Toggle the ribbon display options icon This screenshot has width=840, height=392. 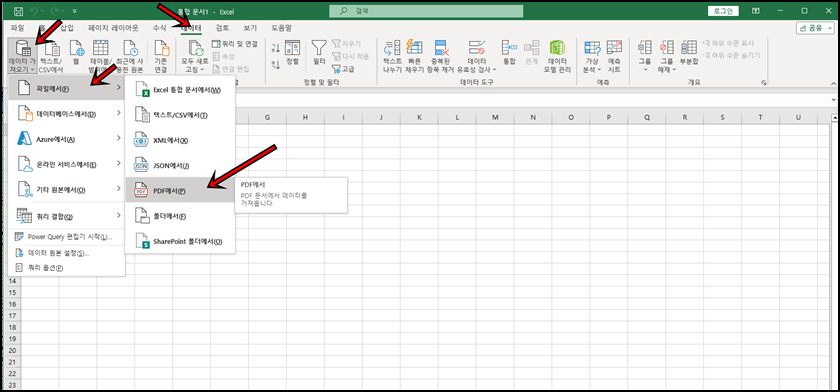click(x=755, y=11)
